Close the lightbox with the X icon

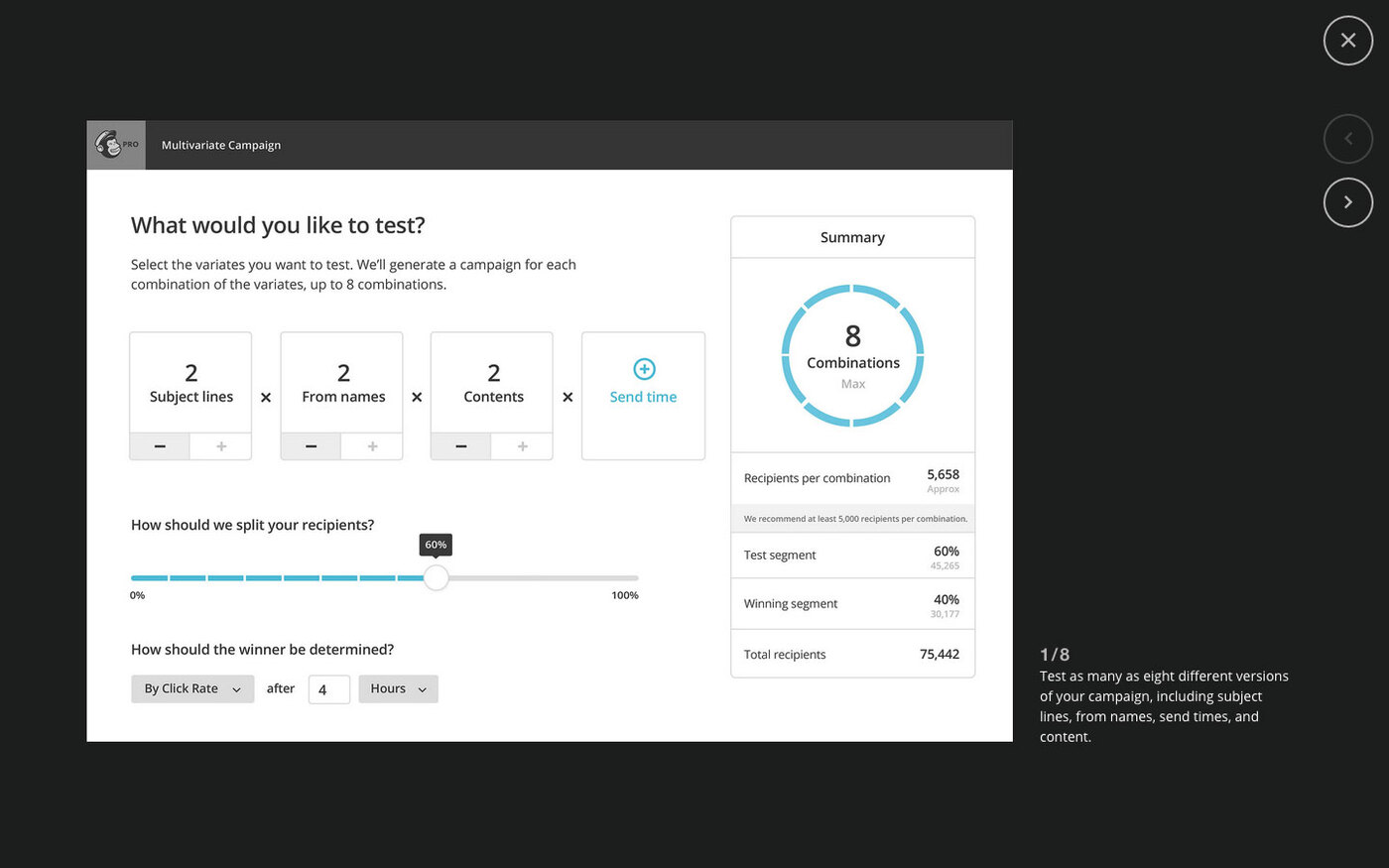1347,41
